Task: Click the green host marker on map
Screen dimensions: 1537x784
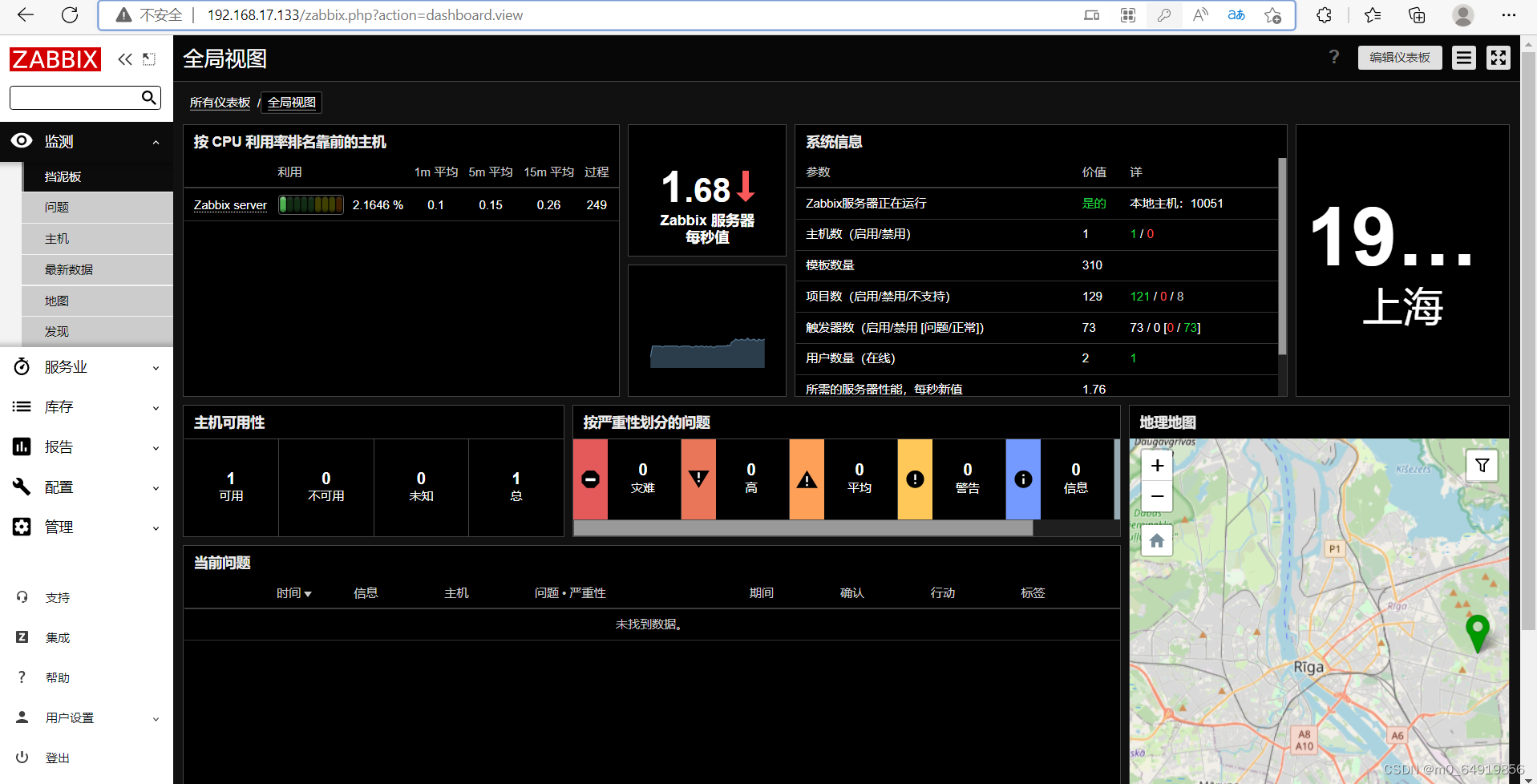Action: coord(1477,632)
